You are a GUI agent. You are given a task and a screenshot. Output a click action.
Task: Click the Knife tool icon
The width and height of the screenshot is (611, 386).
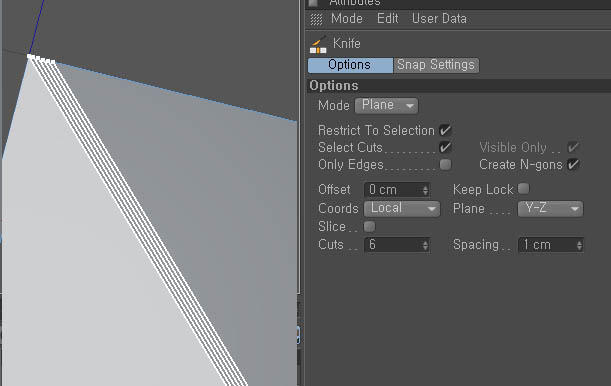(x=318, y=44)
